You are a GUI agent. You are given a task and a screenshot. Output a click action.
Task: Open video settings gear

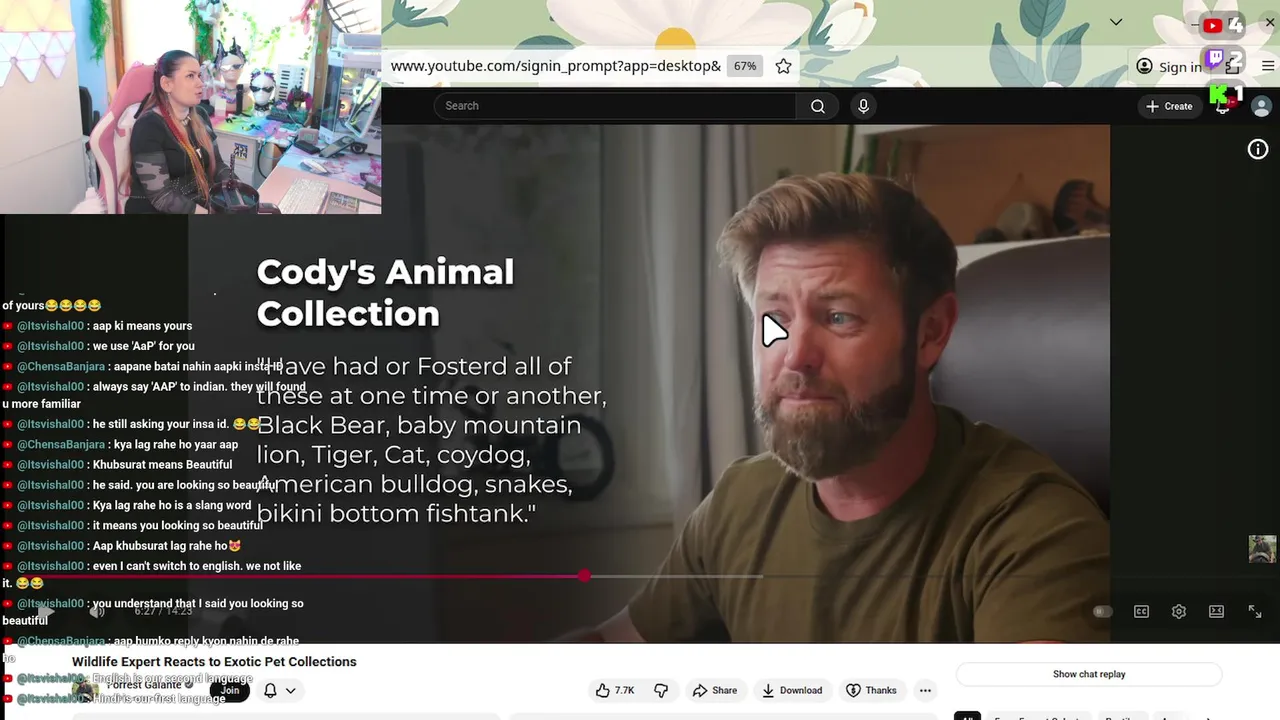(1179, 611)
